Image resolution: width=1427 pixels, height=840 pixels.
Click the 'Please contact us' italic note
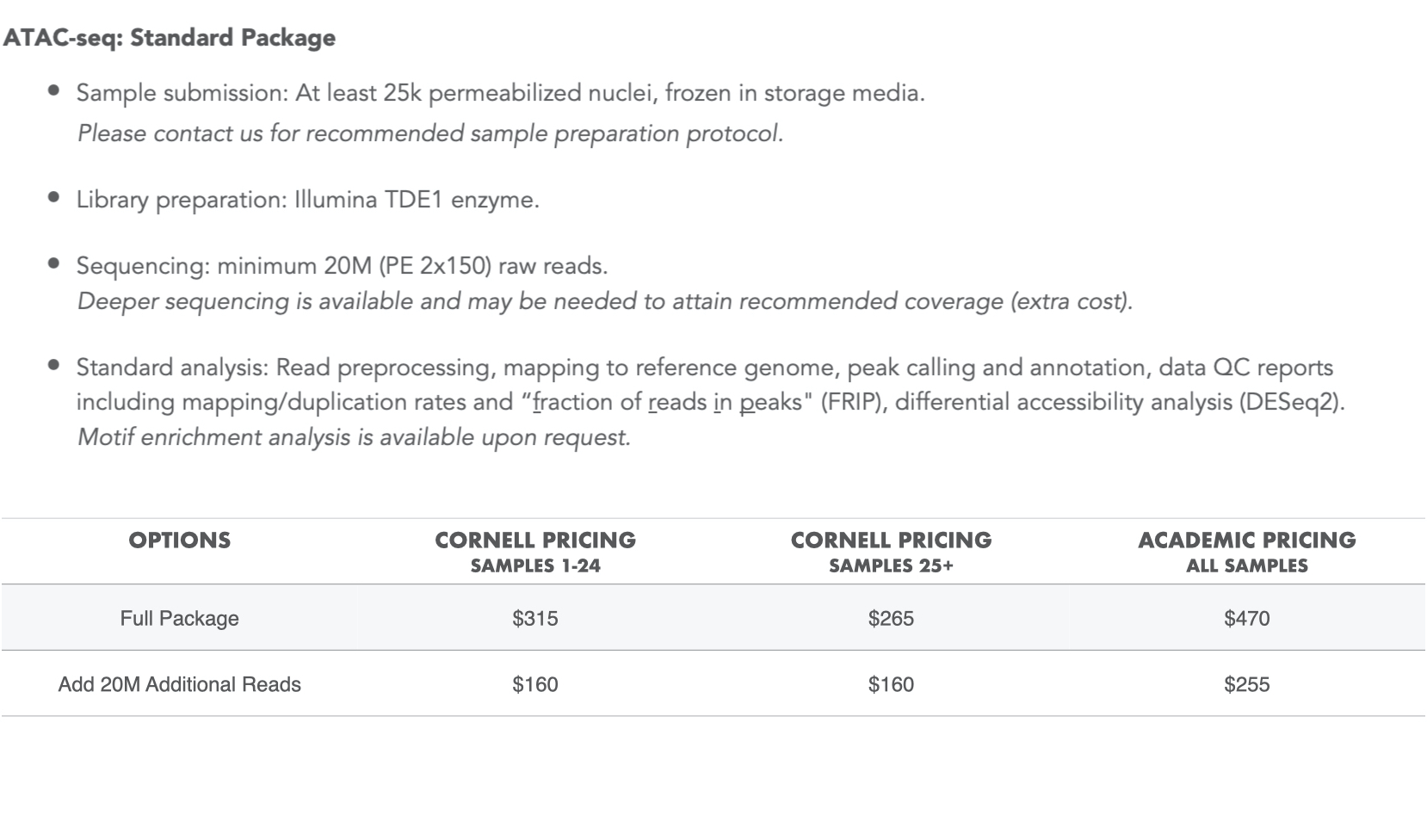[429, 133]
